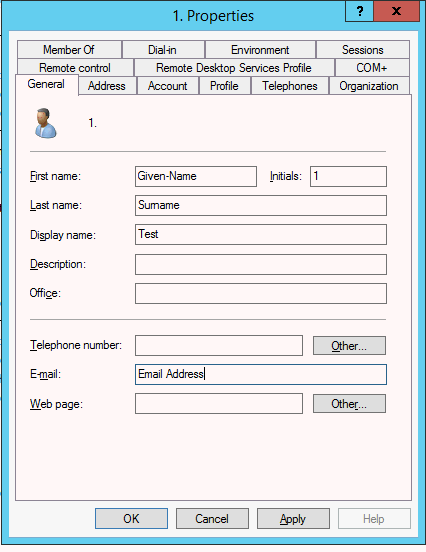Click the Initials text box

(x=348, y=176)
